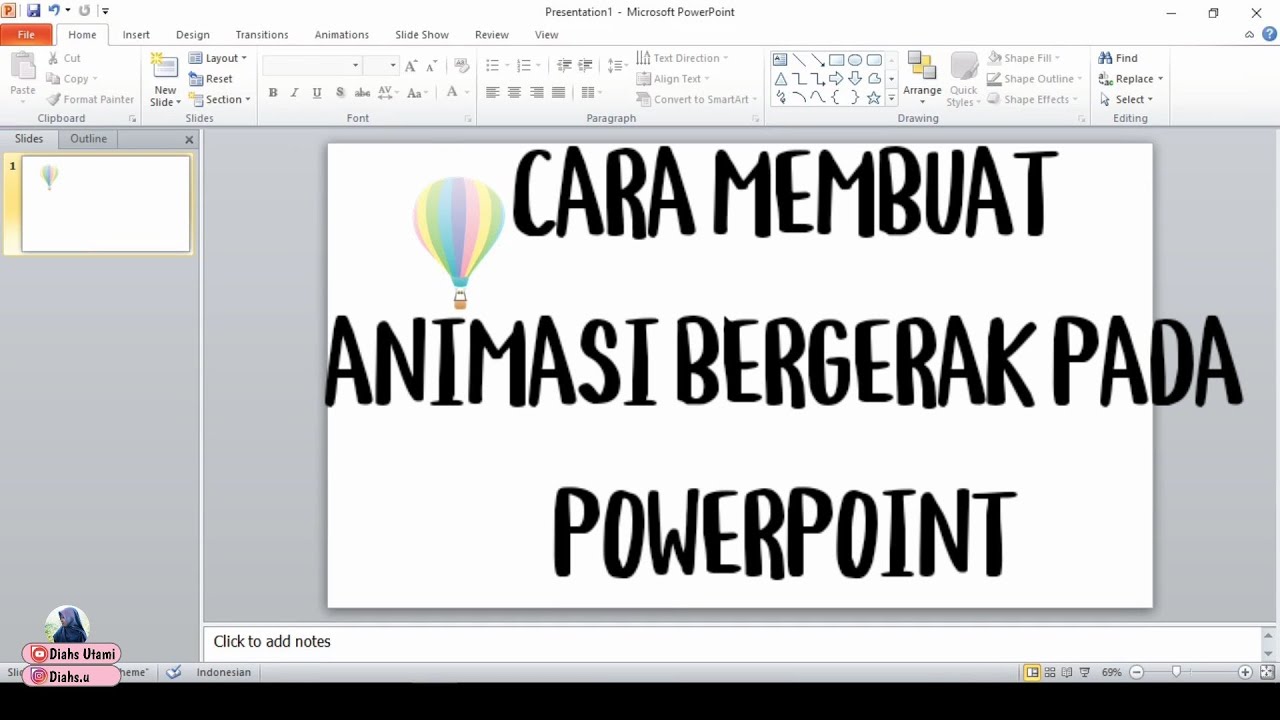Open the Replace dropdown arrow
The width and height of the screenshot is (1280, 720).
(1160, 79)
